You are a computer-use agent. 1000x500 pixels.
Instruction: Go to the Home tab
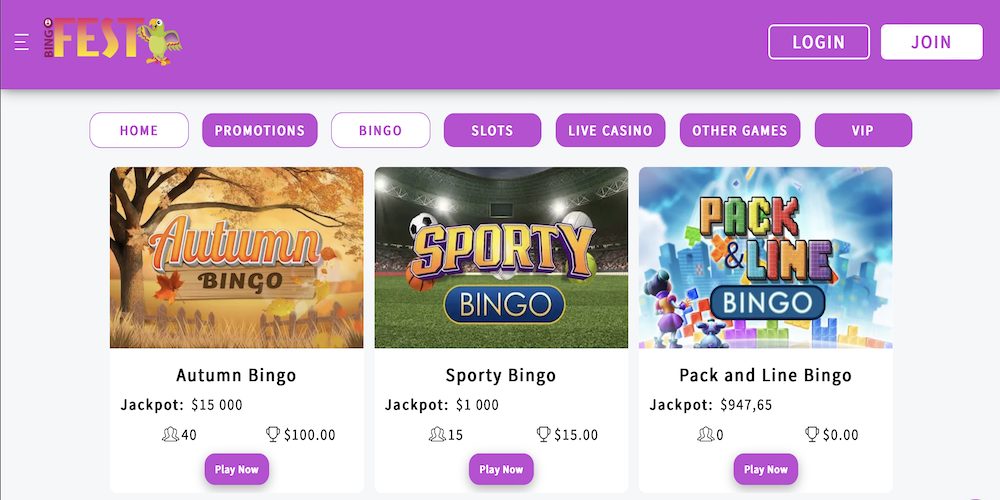(x=139, y=130)
